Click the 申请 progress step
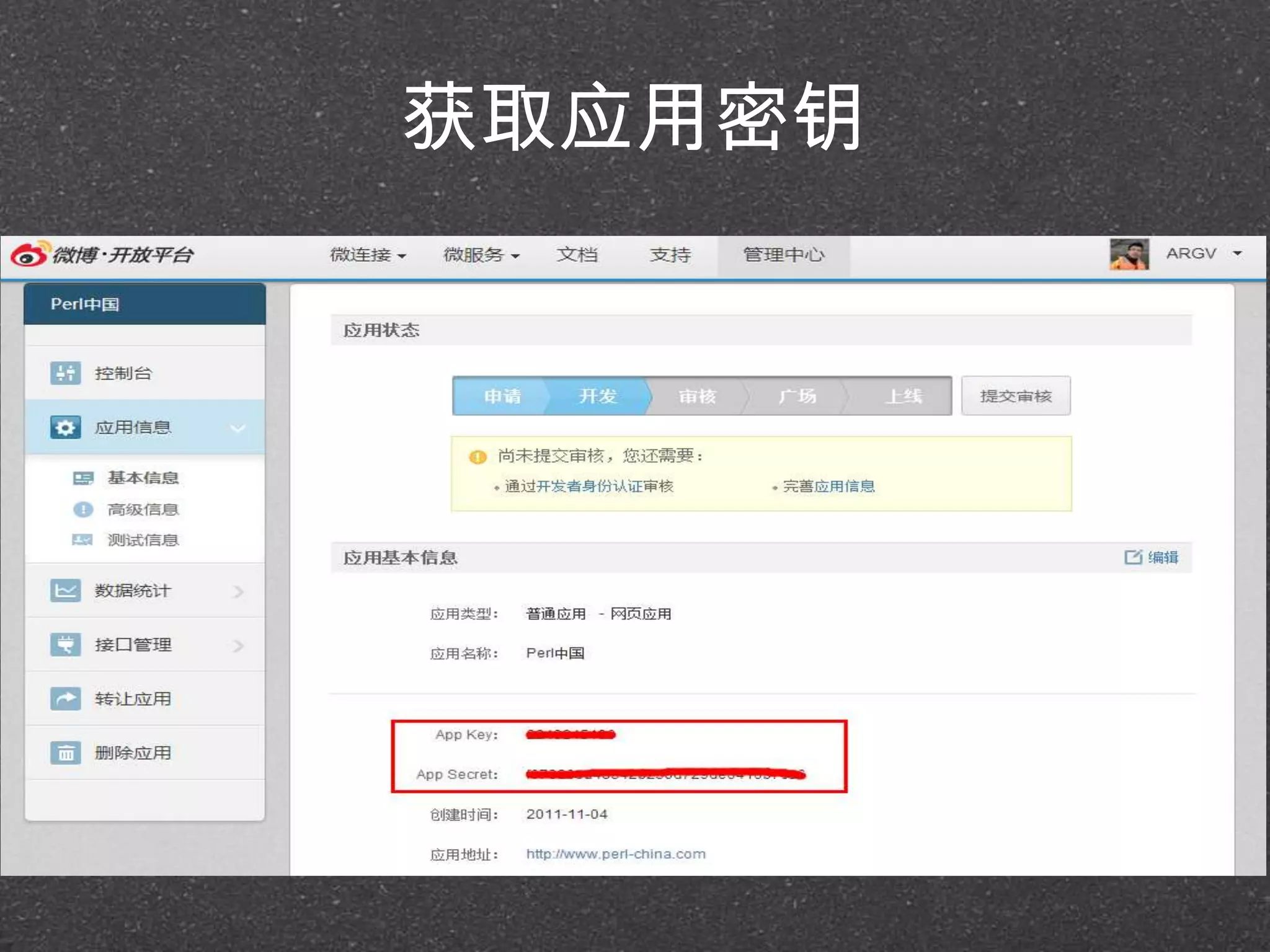1270x952 pixels. tap(502, 395)
